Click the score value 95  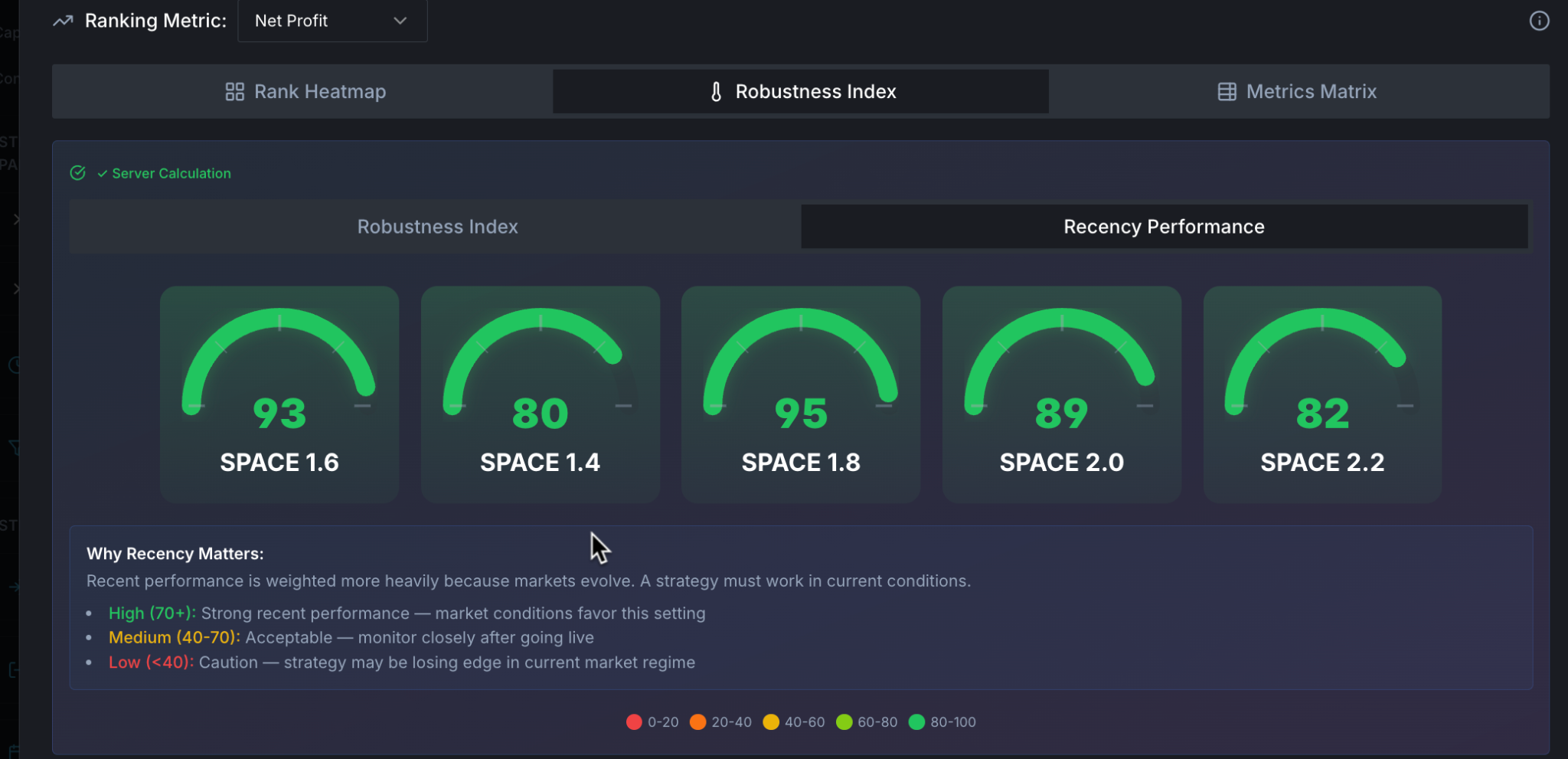[801, 414]
